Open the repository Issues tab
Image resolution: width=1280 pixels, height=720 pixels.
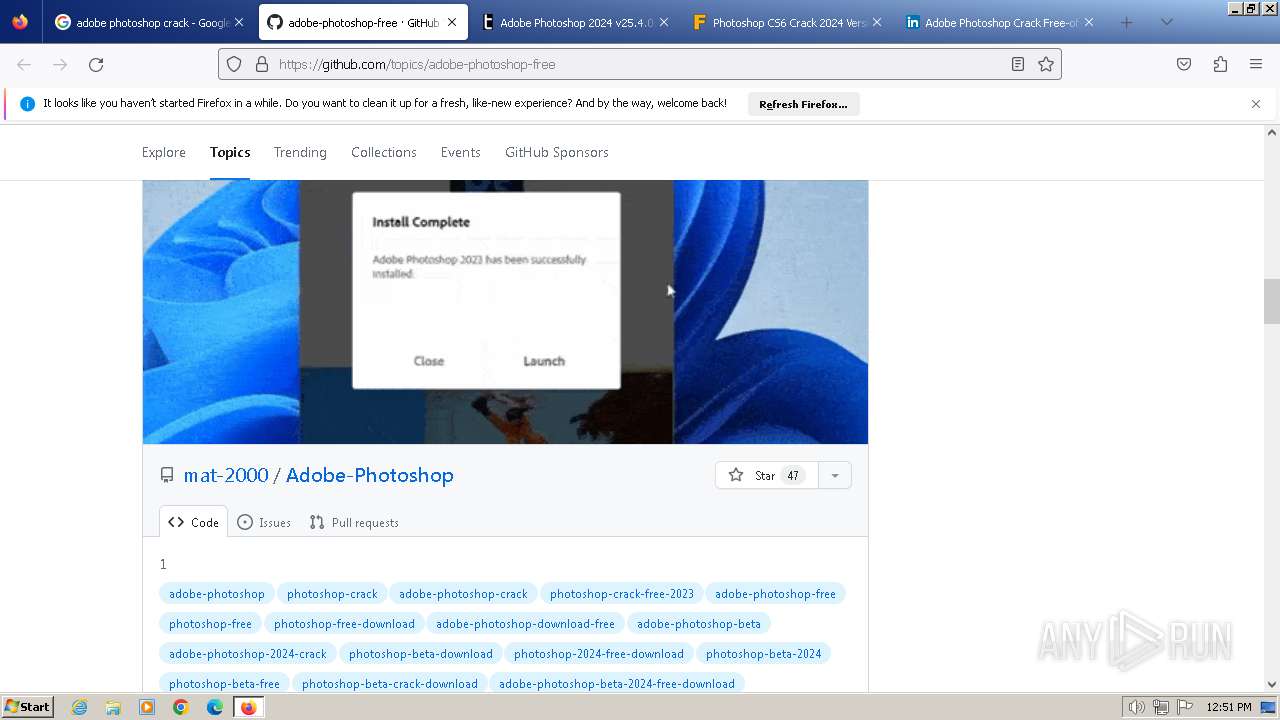click(x=264, y=522)
